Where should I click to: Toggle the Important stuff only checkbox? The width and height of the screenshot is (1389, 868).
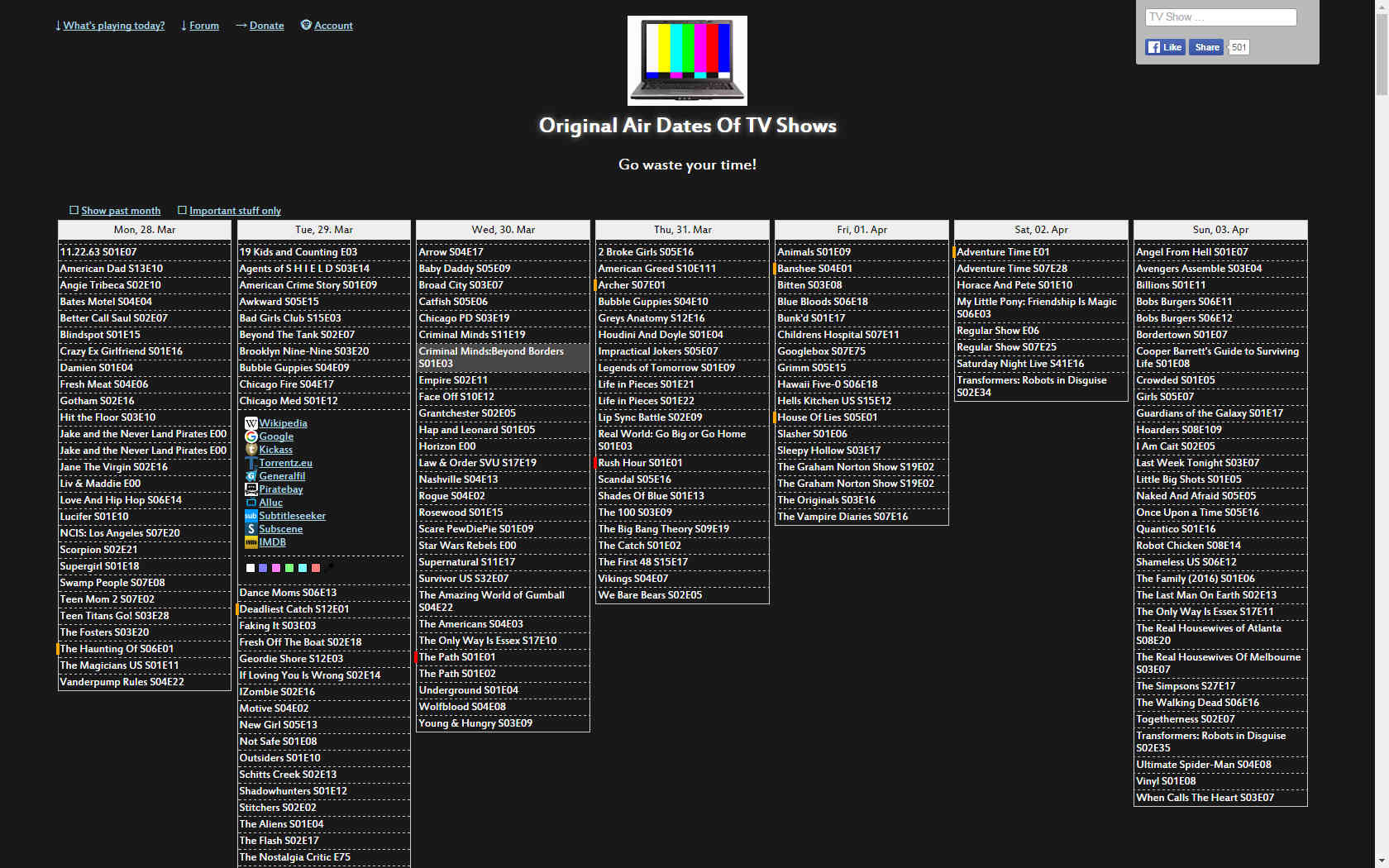point(182,210)
